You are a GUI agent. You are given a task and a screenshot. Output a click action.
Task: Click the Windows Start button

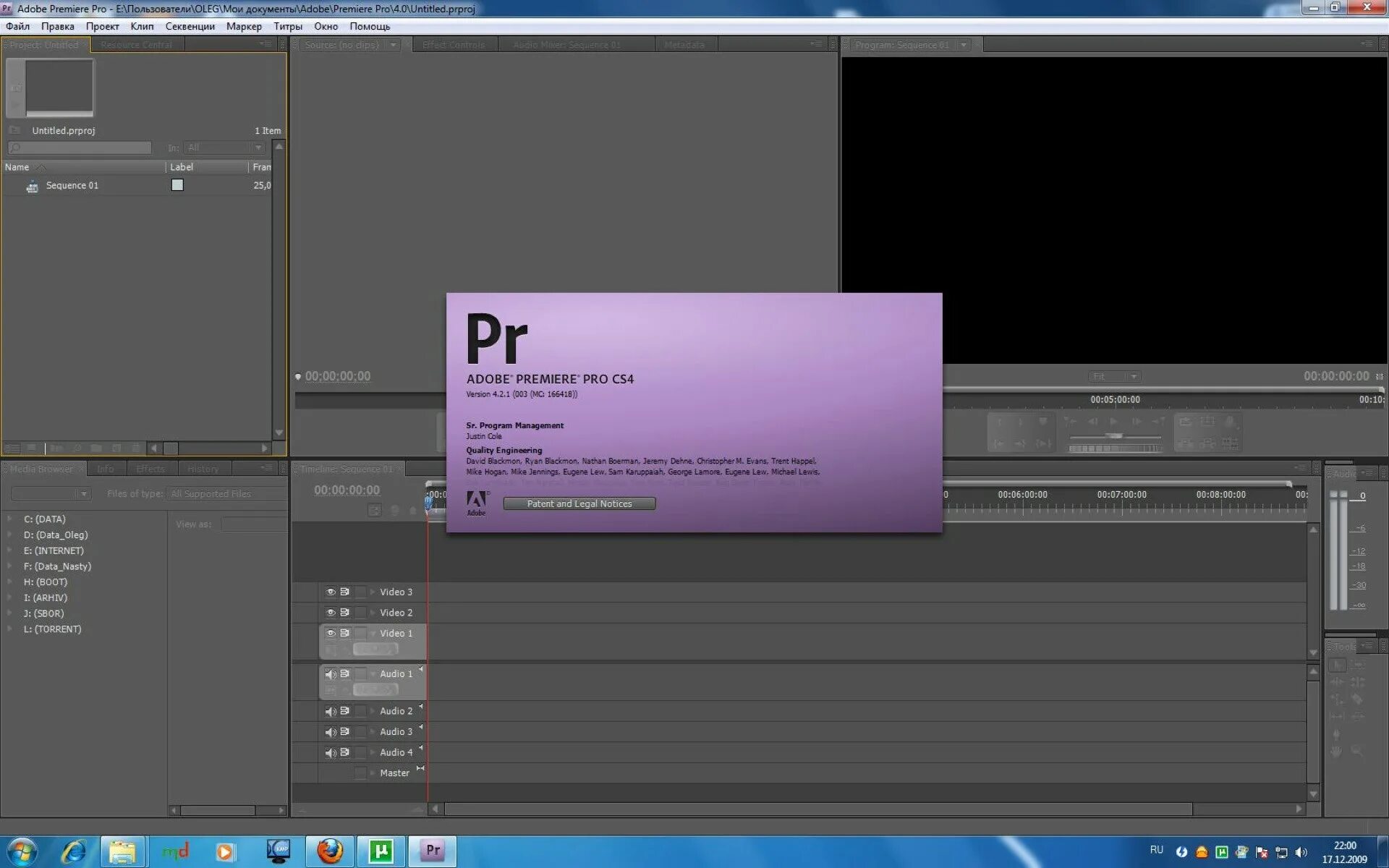click(22, 851)
